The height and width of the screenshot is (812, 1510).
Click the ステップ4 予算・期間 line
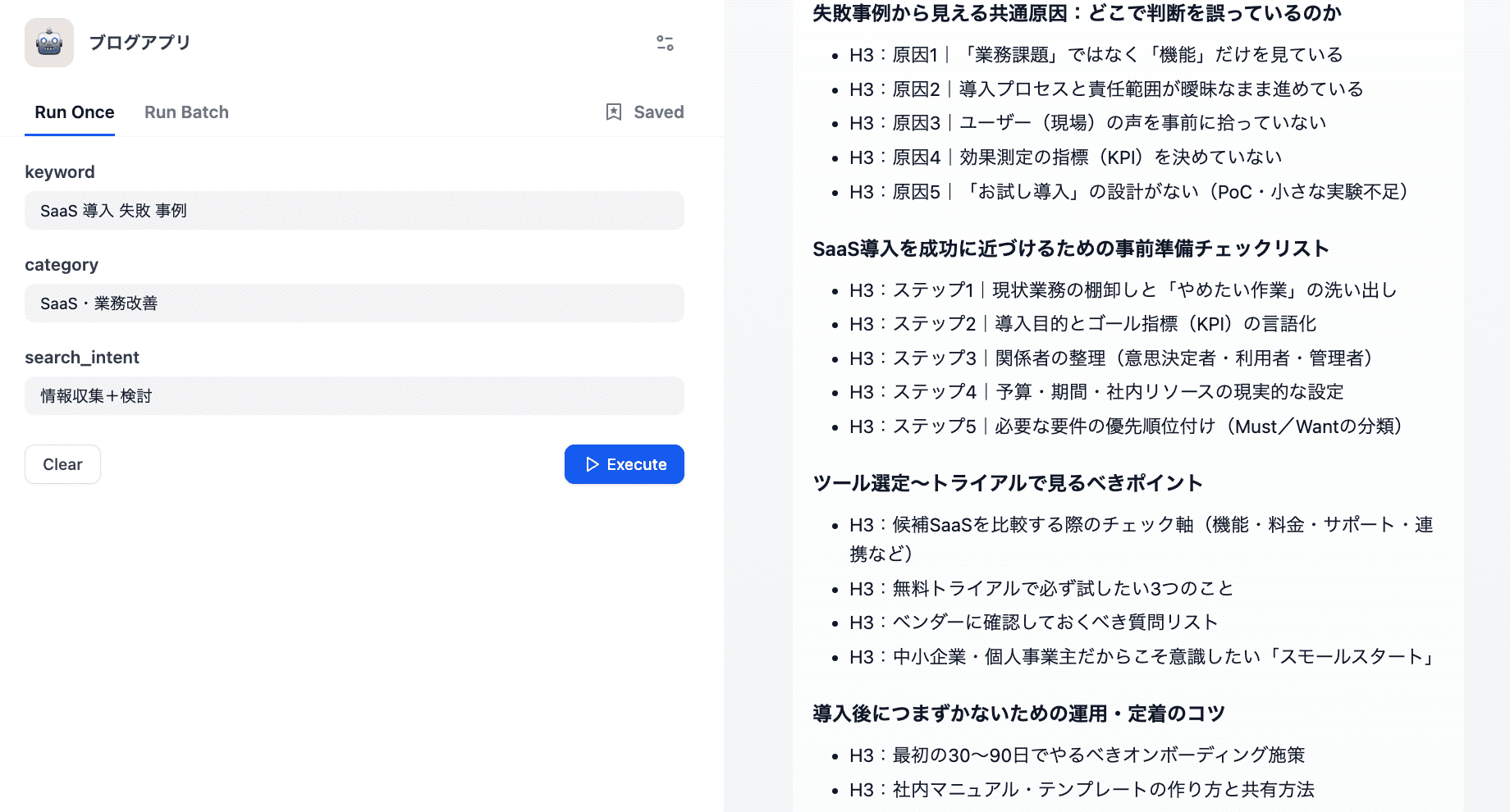1097,392
